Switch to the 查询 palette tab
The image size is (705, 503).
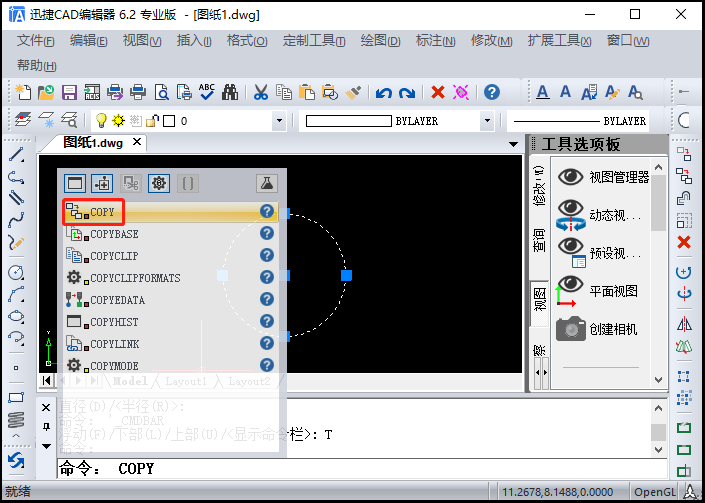tap(539, 240)
